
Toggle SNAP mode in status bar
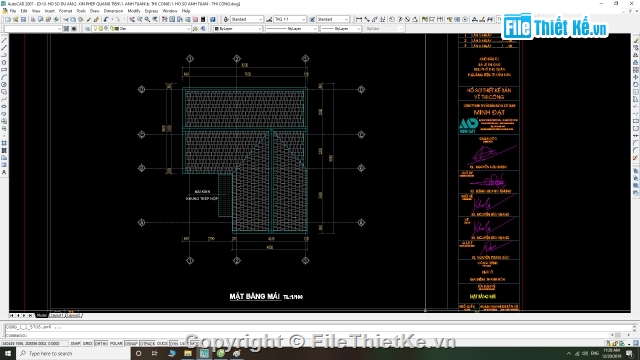coord(75,343)
